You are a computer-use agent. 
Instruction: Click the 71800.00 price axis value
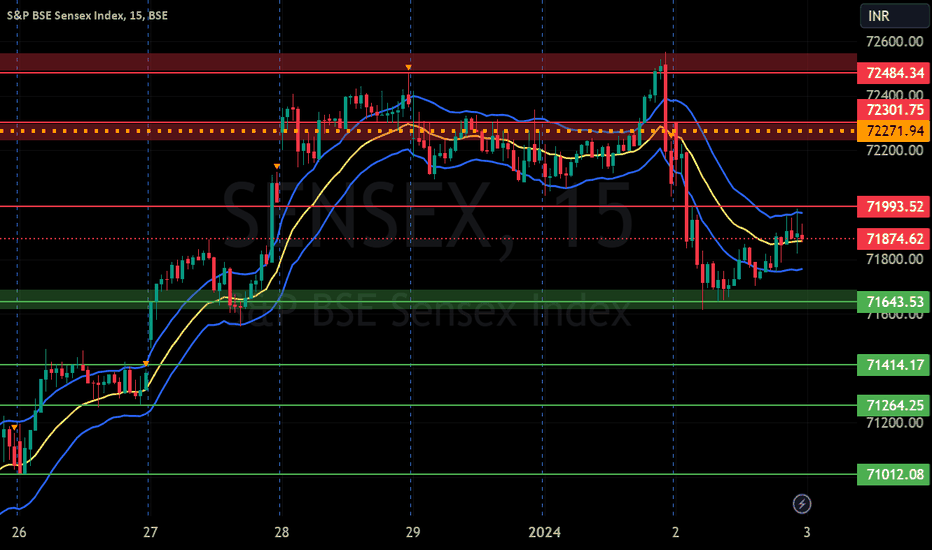(x=895, y=259)
